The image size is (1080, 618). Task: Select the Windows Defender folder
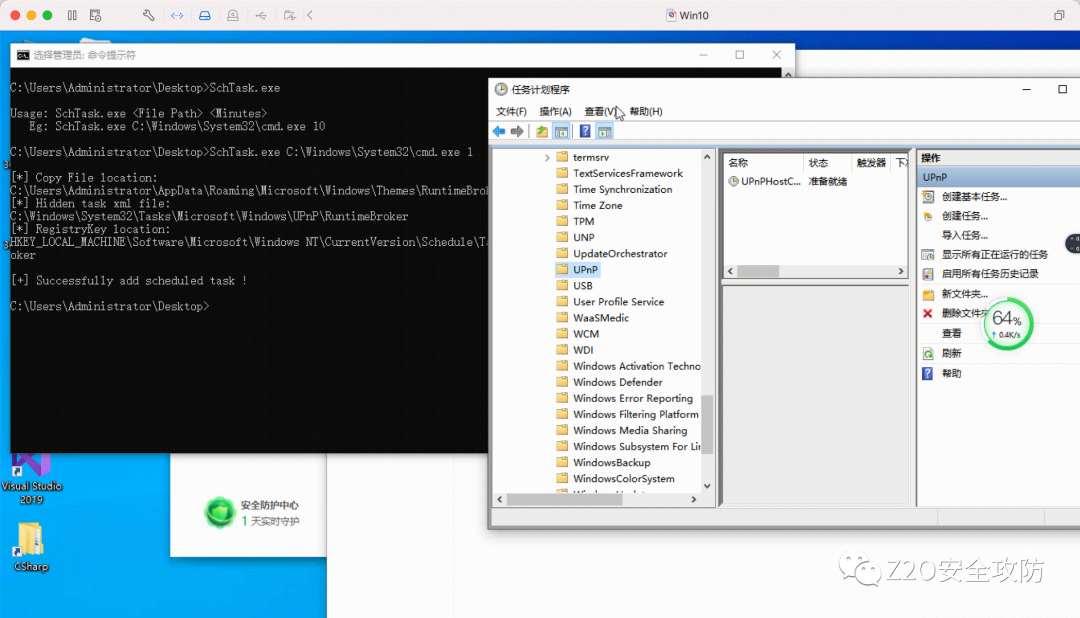[618, 382]
